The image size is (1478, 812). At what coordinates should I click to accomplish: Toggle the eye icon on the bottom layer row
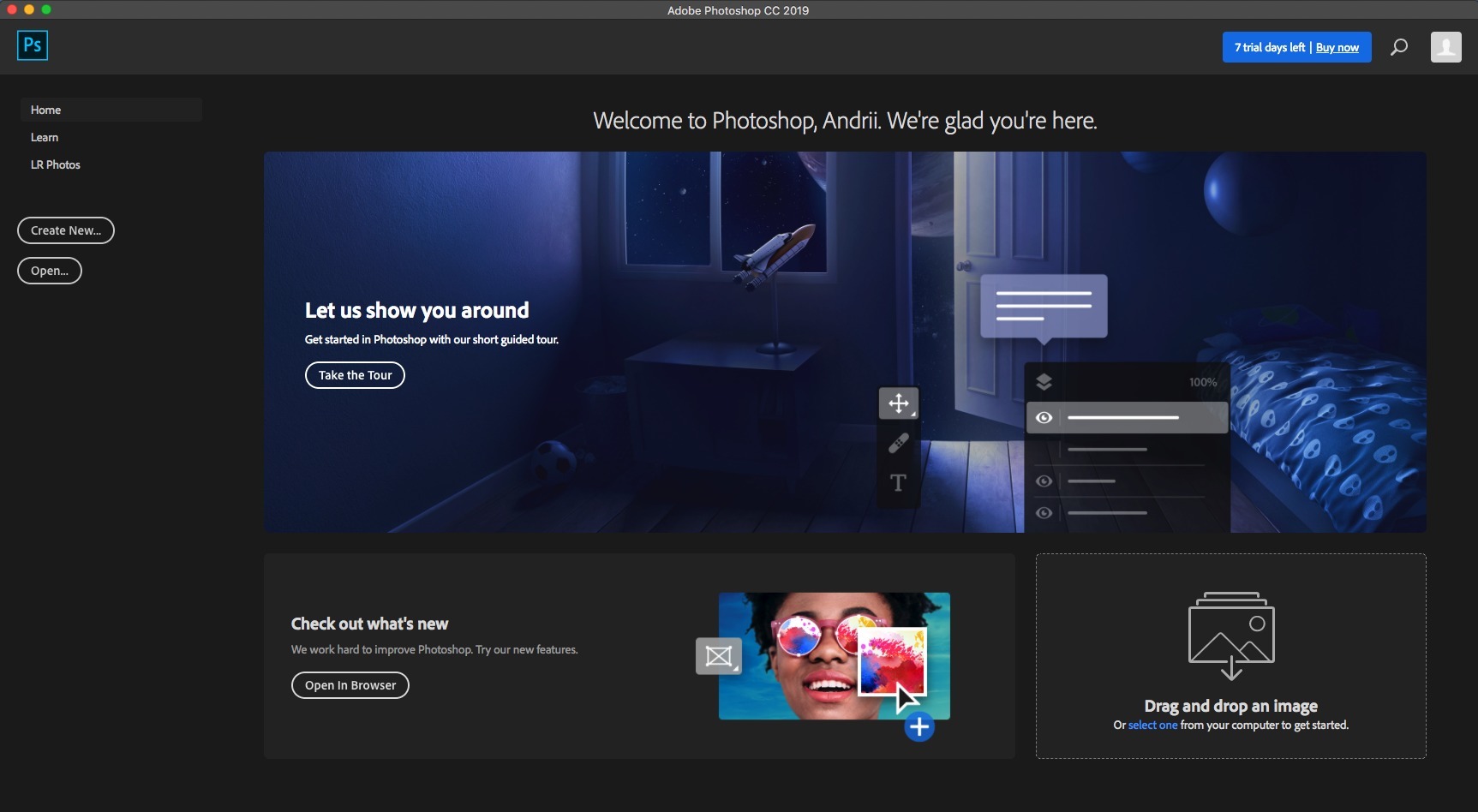point(1044,513)
